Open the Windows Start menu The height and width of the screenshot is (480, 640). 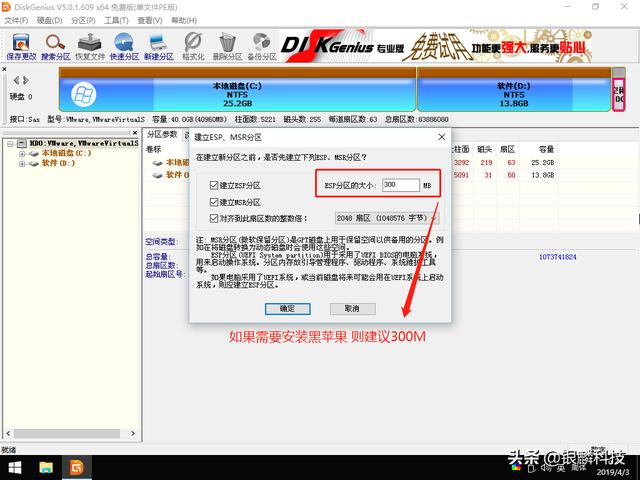[15, 467]
